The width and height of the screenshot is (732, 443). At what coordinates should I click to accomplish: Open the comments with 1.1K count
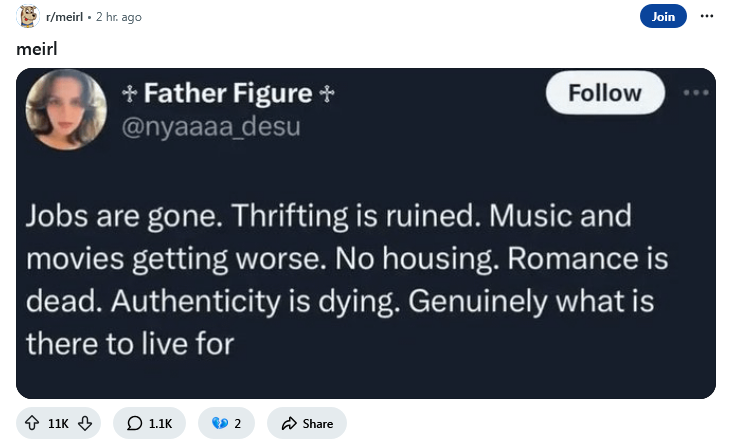[x=149, y=423]
